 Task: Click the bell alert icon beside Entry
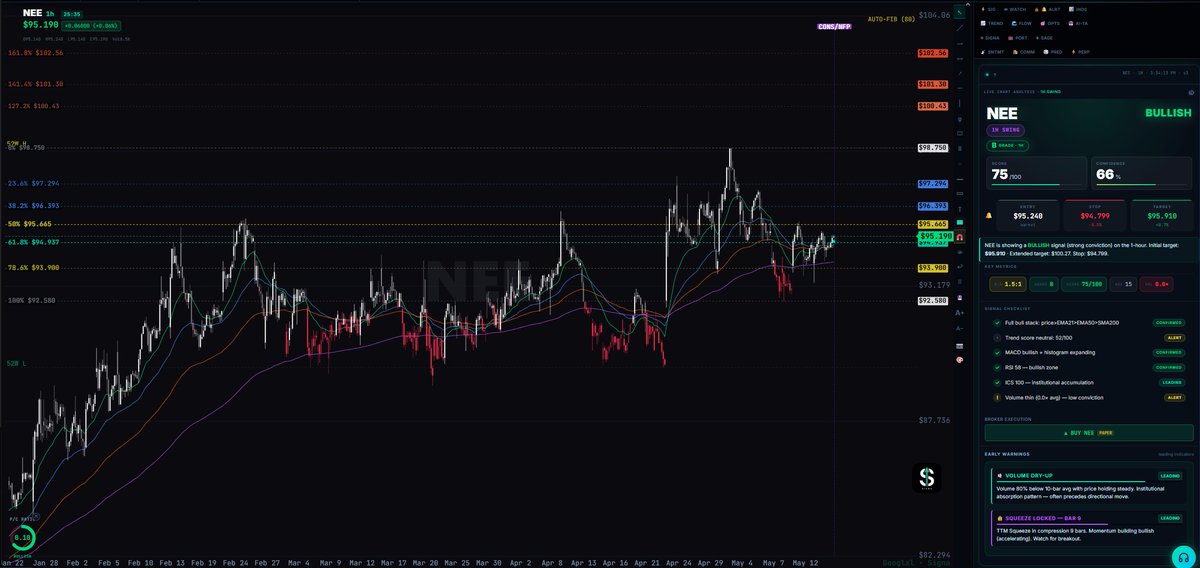tap(988, 216)
